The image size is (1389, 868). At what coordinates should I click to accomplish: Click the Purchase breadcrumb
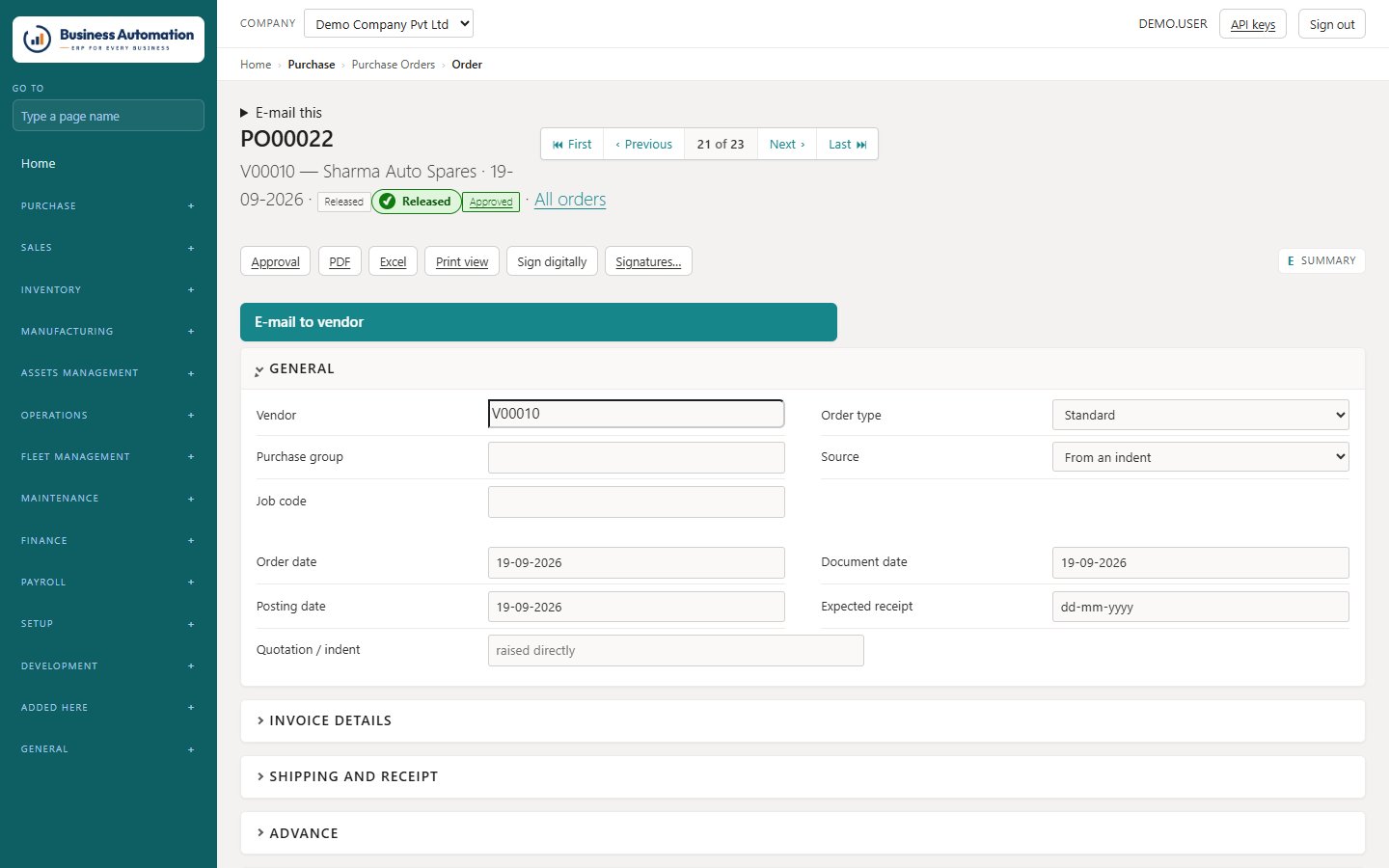(312, 65)
